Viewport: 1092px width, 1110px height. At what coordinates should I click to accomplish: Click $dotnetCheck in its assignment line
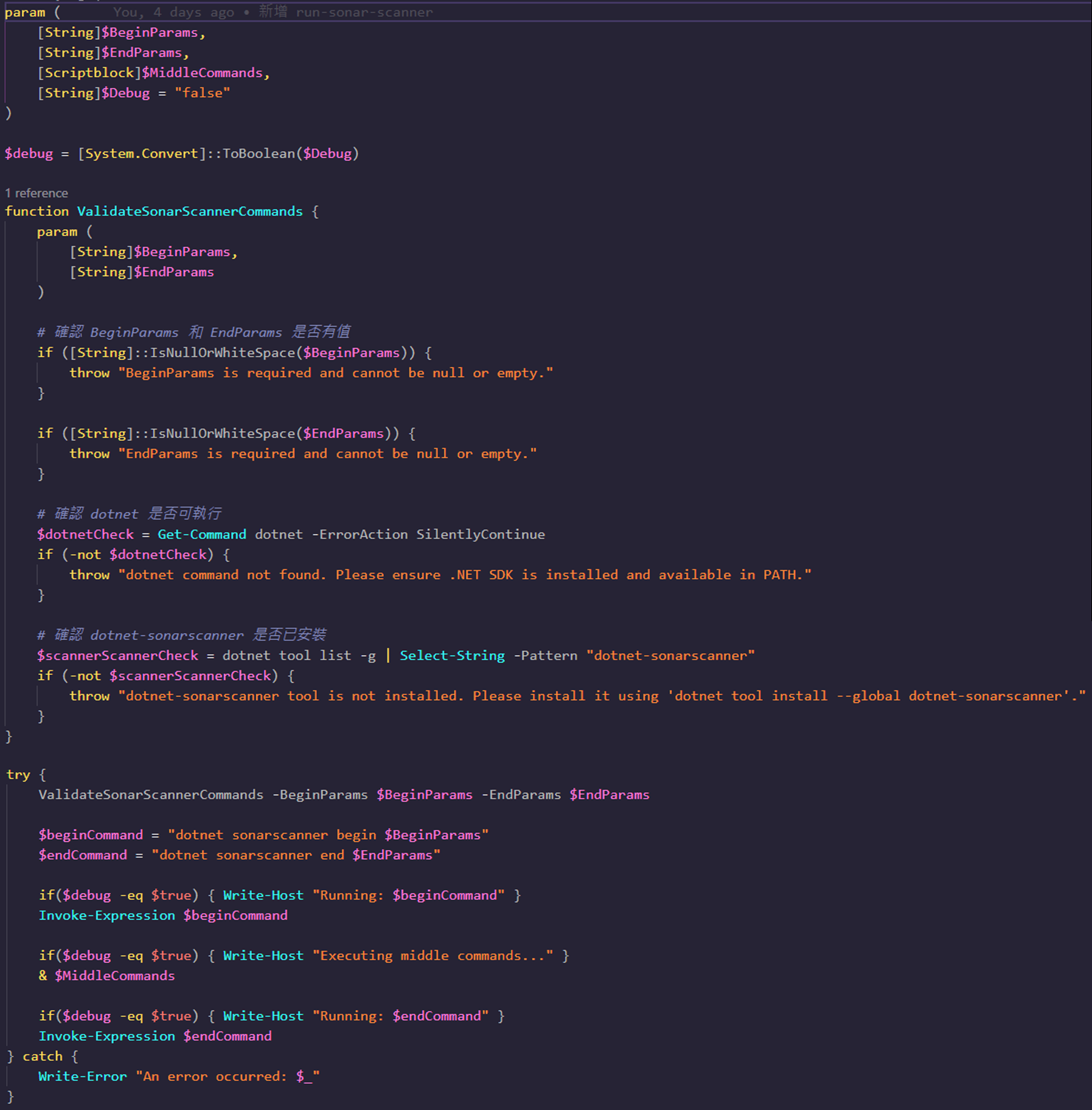click(85, 535)
